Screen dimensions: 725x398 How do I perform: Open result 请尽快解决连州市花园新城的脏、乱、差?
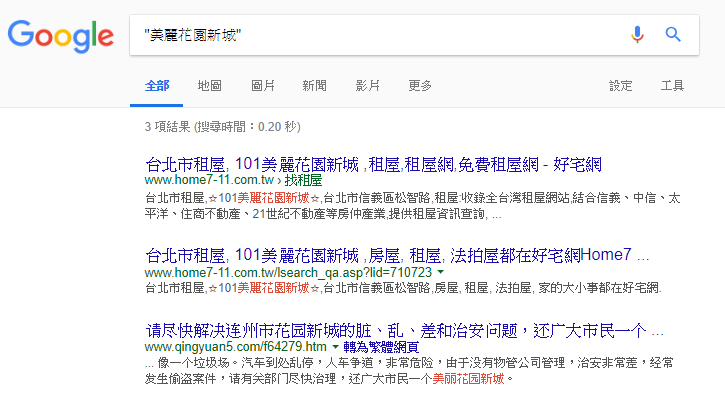click(404, 331)
